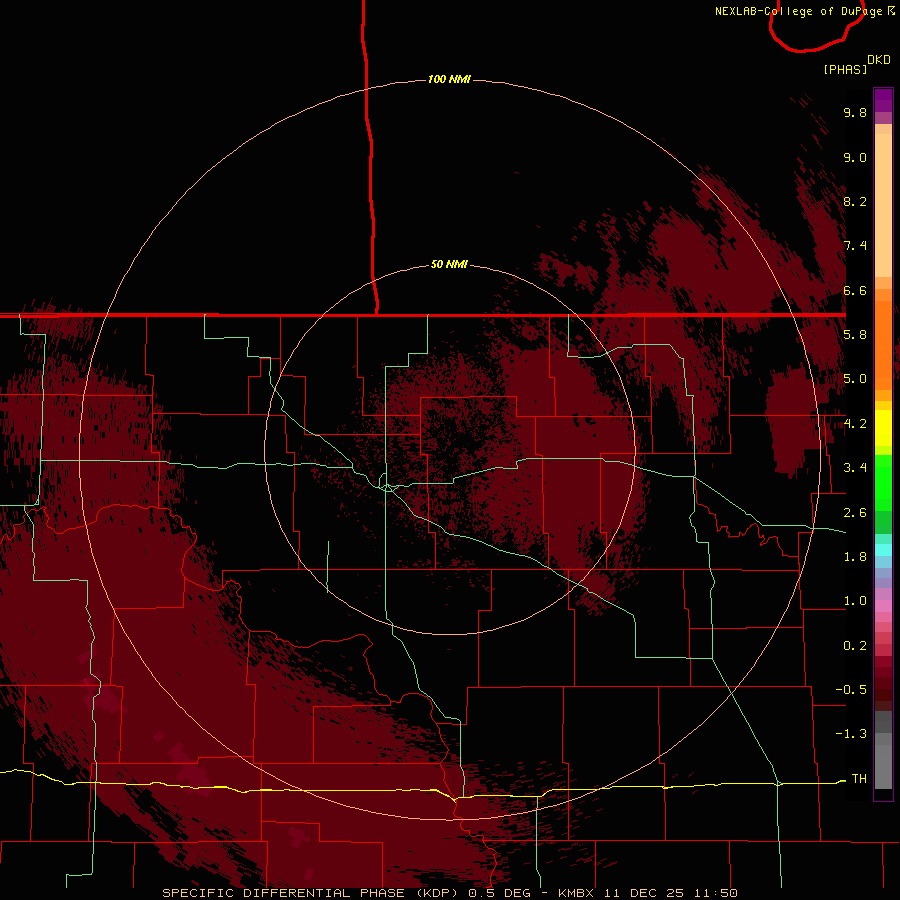The width and height of the screenshot is (900, 900).
Task: Click the 9.0 color scale value
Action: tap(855, 157)
